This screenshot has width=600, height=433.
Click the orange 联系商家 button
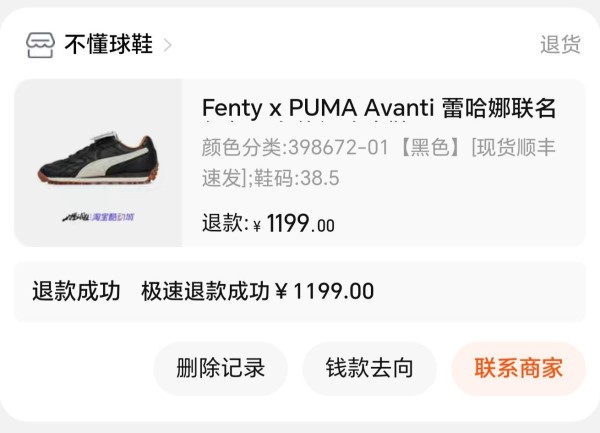[518, 368]
